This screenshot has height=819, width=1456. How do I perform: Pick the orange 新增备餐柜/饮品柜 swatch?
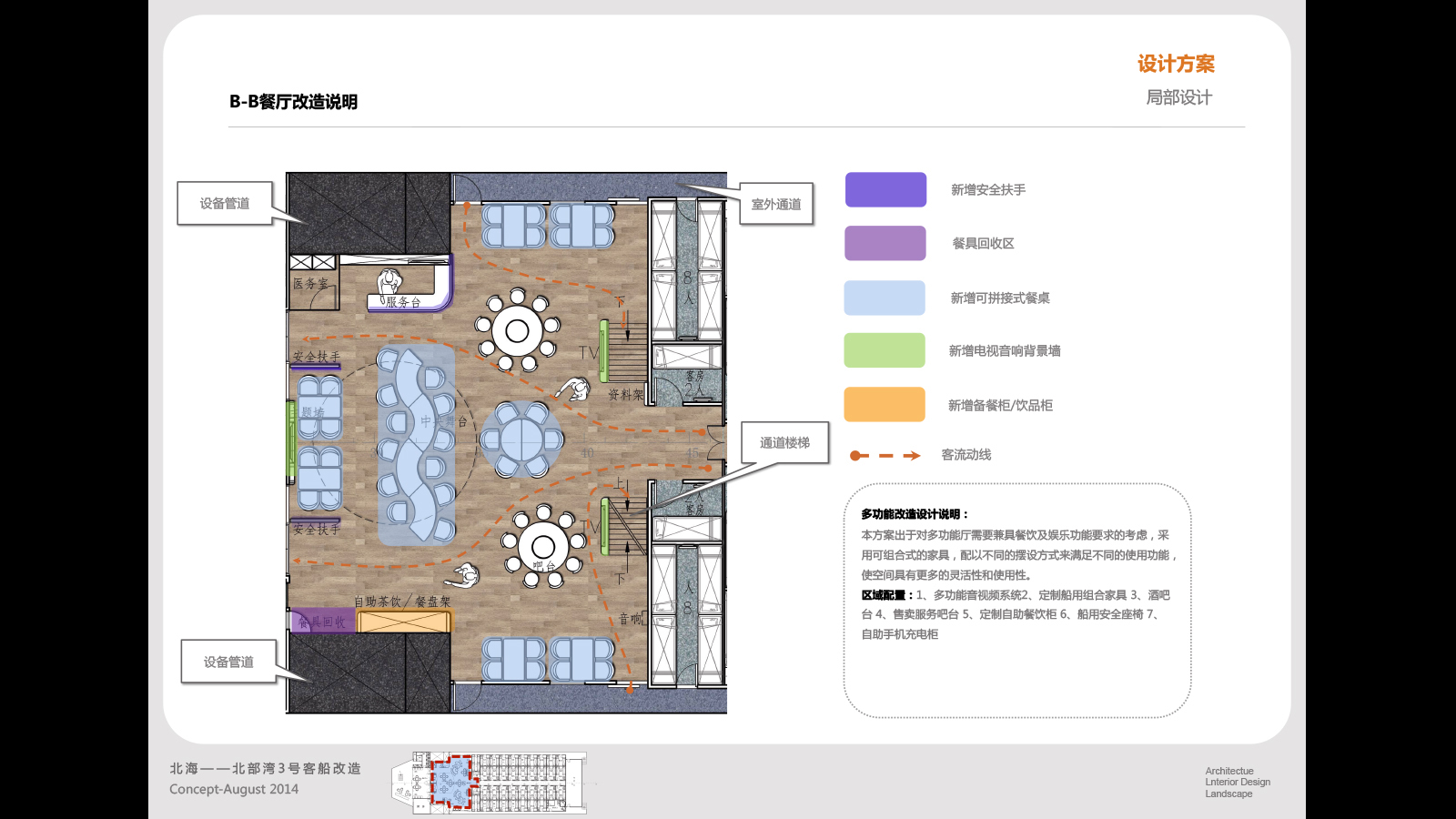coord(885,405)
